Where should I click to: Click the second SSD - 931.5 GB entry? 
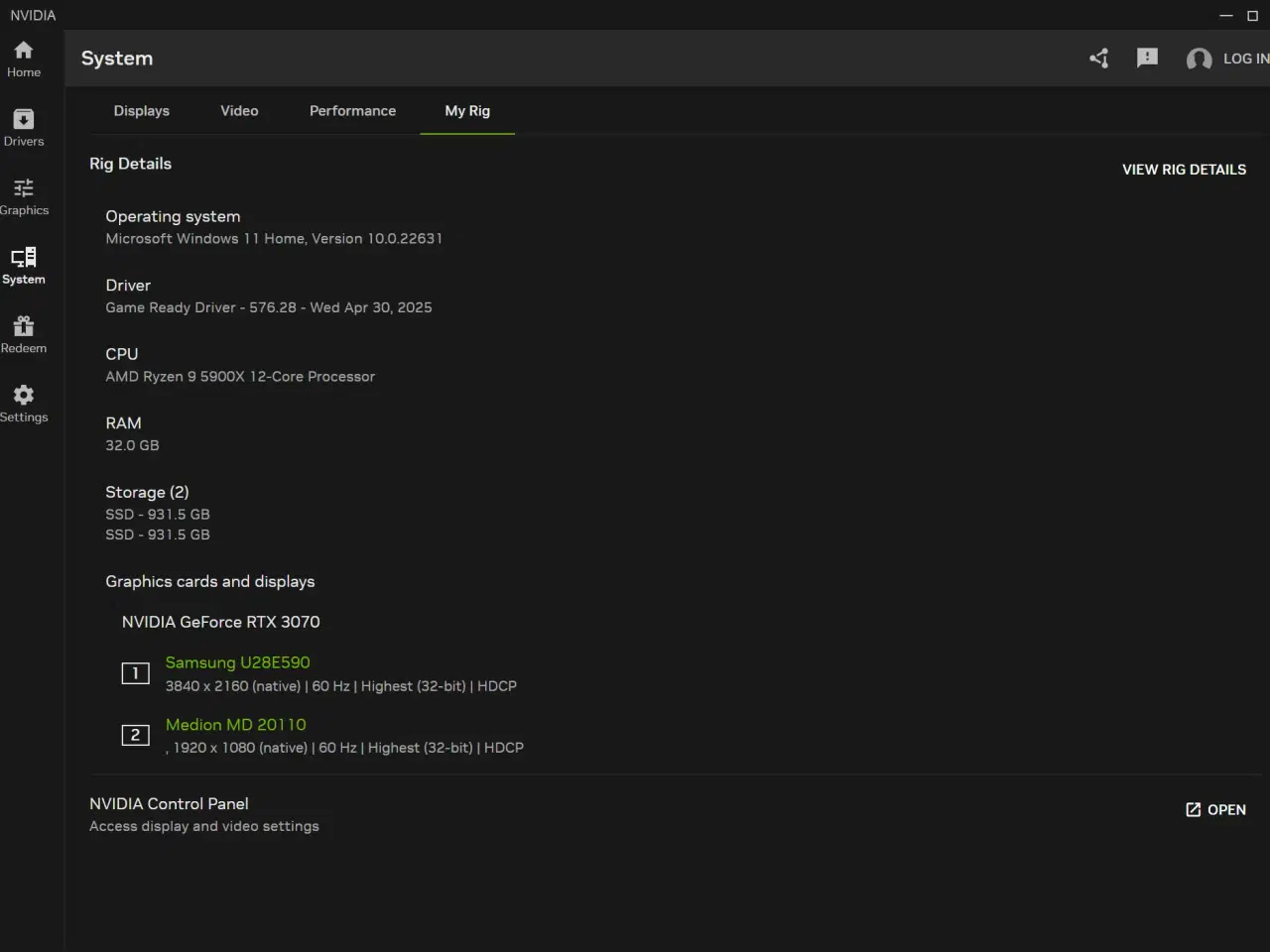coord(158,535)
